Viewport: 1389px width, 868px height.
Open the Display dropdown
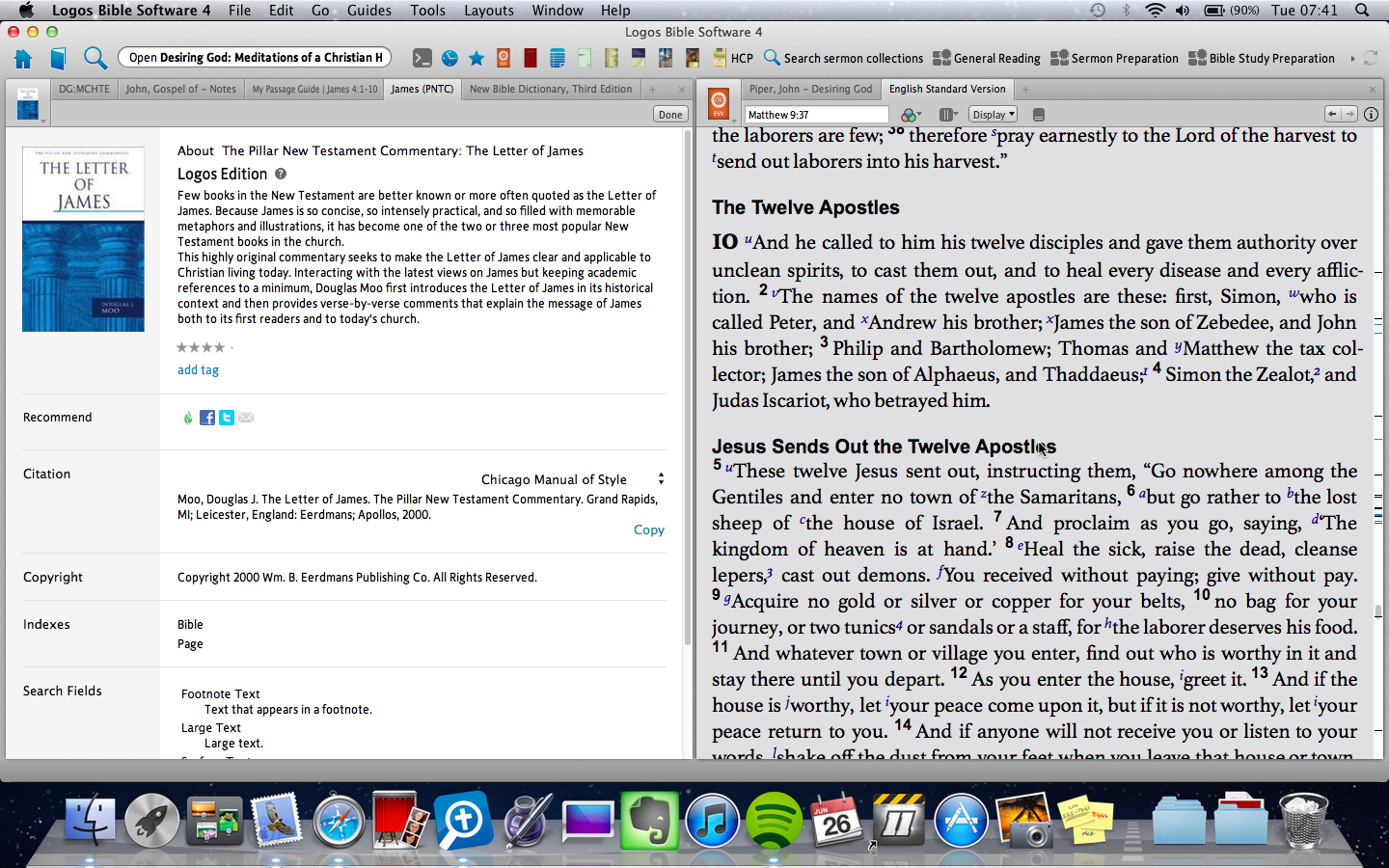993,115
